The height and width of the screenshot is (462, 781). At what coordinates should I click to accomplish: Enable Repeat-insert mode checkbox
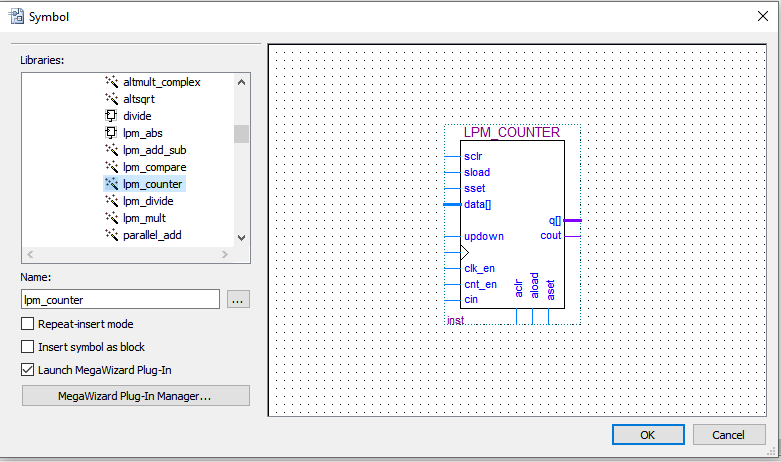click(28, 324)
